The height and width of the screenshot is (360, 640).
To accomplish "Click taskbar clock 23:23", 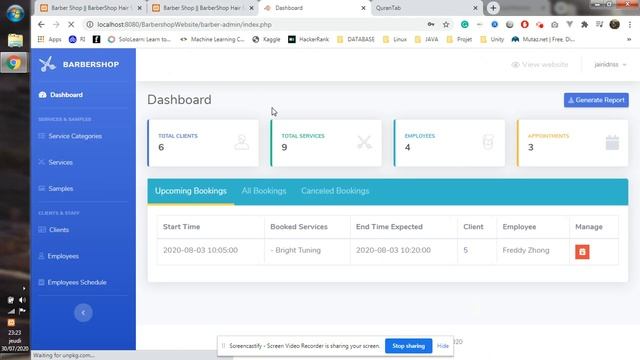I will point(15,333).
